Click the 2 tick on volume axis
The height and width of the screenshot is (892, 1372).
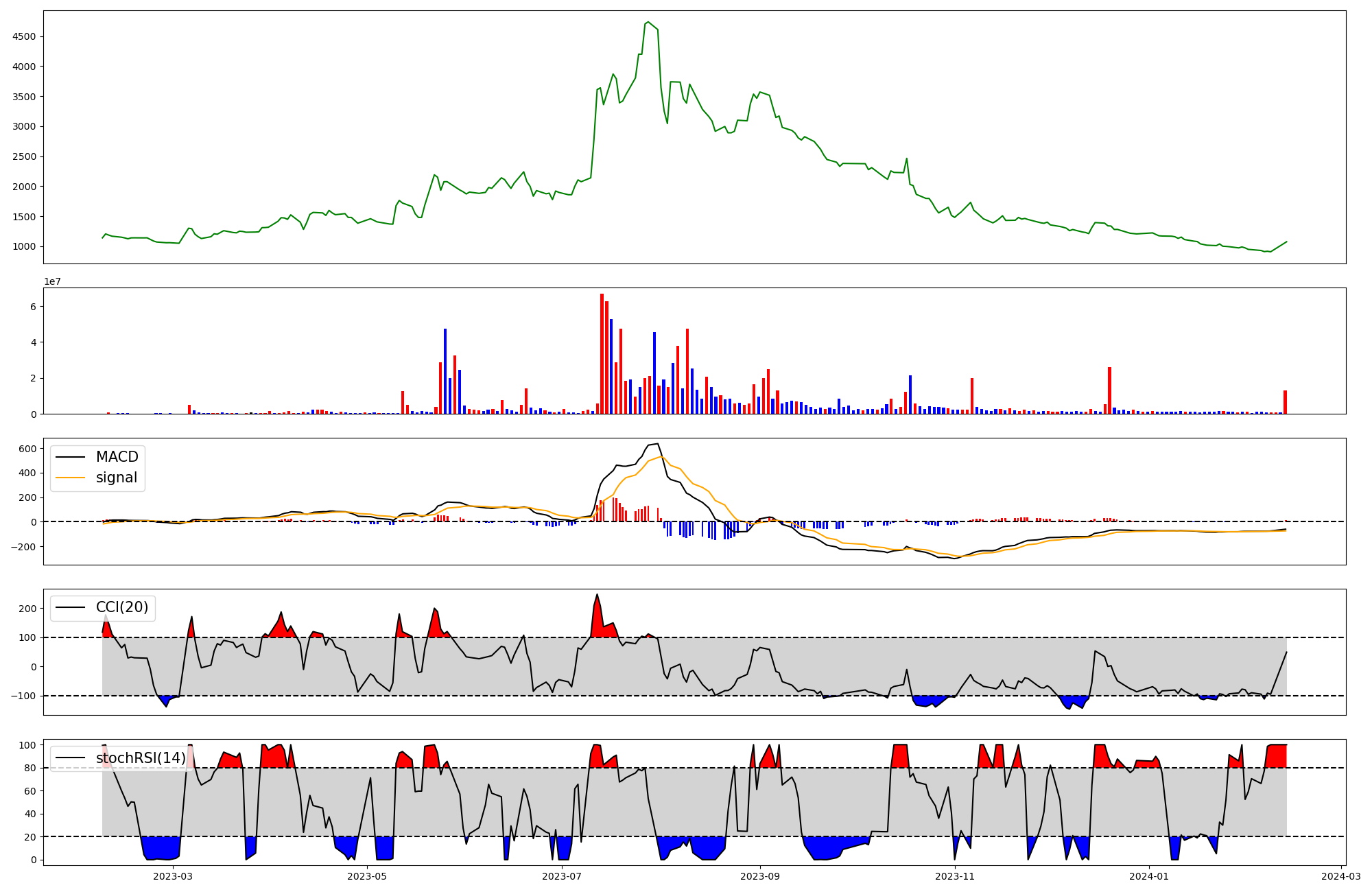coord(33,378)
